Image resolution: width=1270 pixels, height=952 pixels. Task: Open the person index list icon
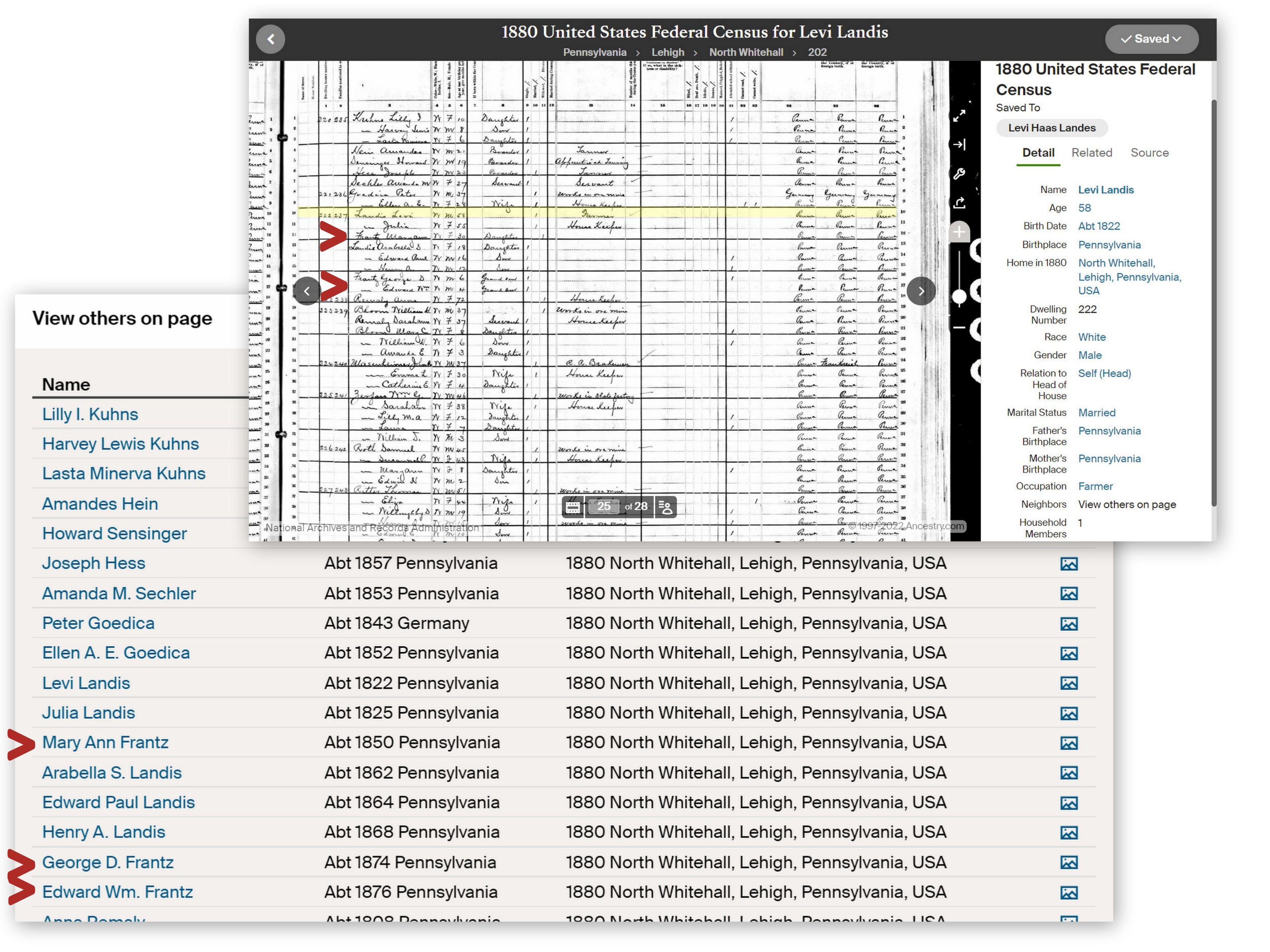(x=665, y=507)
